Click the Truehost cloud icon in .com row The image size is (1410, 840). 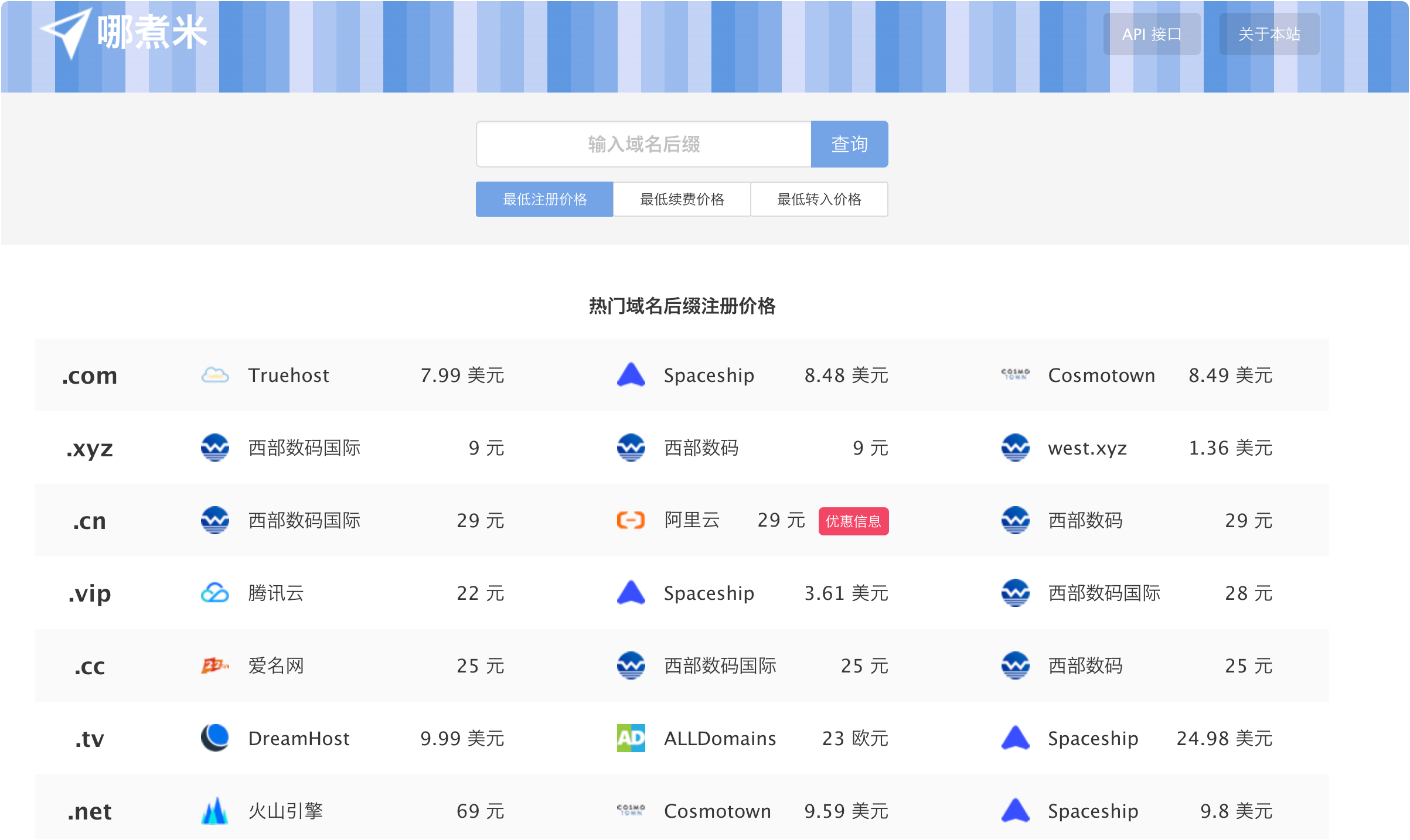pyautogui.click(x=215, y=375)
